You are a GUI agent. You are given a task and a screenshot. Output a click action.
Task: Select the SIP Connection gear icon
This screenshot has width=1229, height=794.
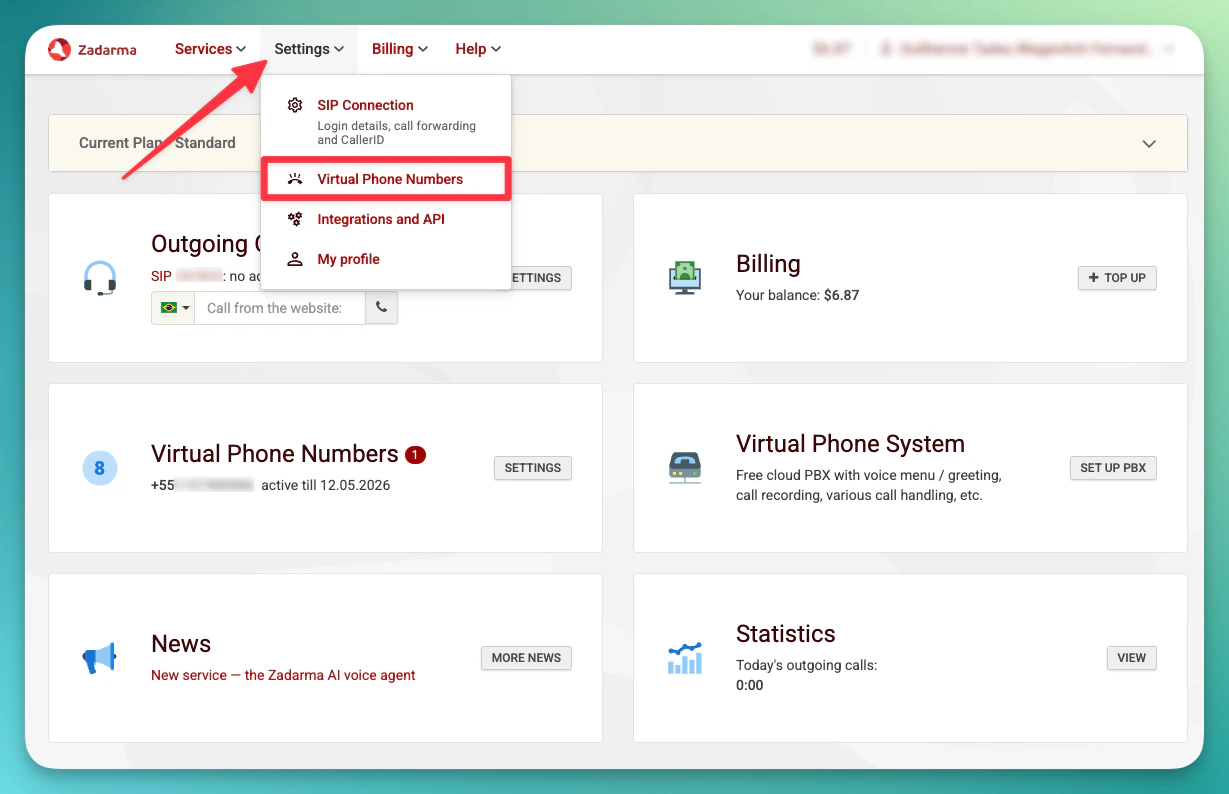click(x=294, y=104)
